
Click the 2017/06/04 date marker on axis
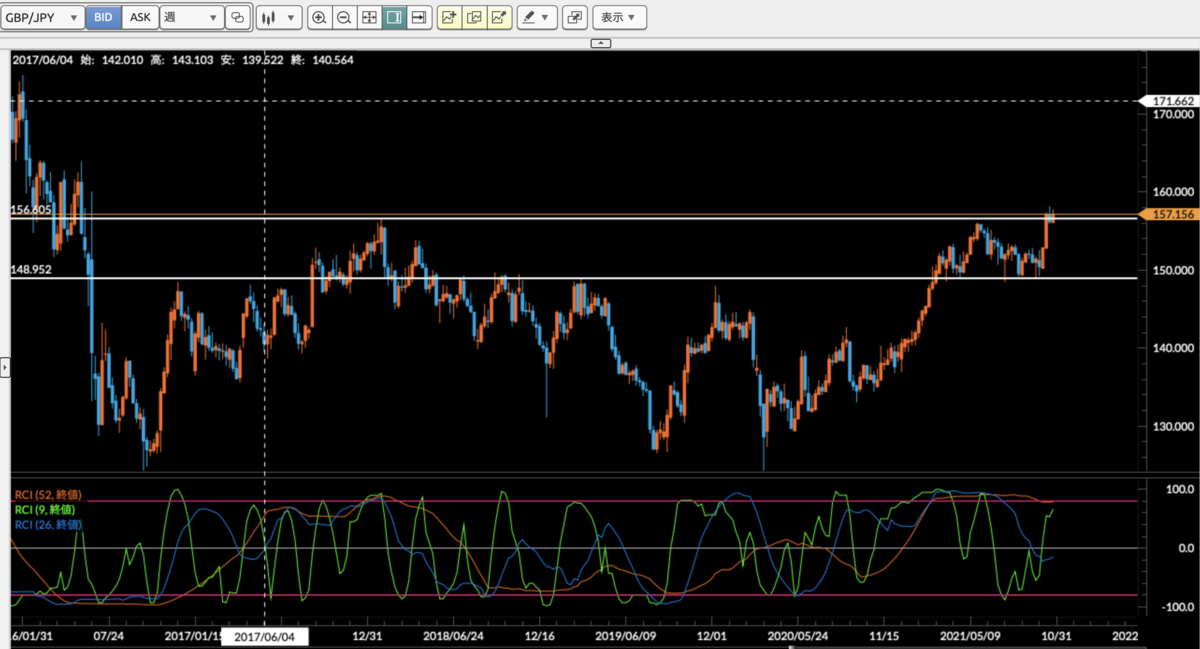(x=265, y=635)
